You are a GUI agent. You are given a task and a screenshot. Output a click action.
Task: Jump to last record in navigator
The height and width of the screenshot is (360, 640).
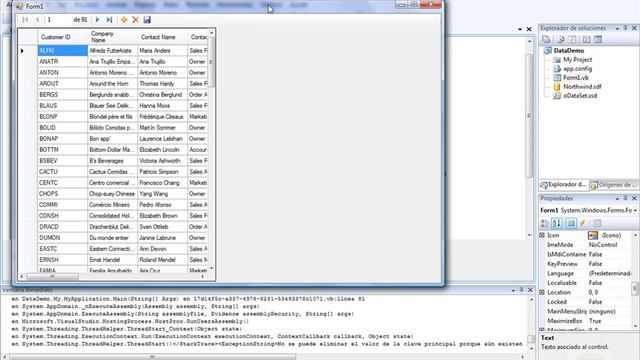(x=109, y=20)
